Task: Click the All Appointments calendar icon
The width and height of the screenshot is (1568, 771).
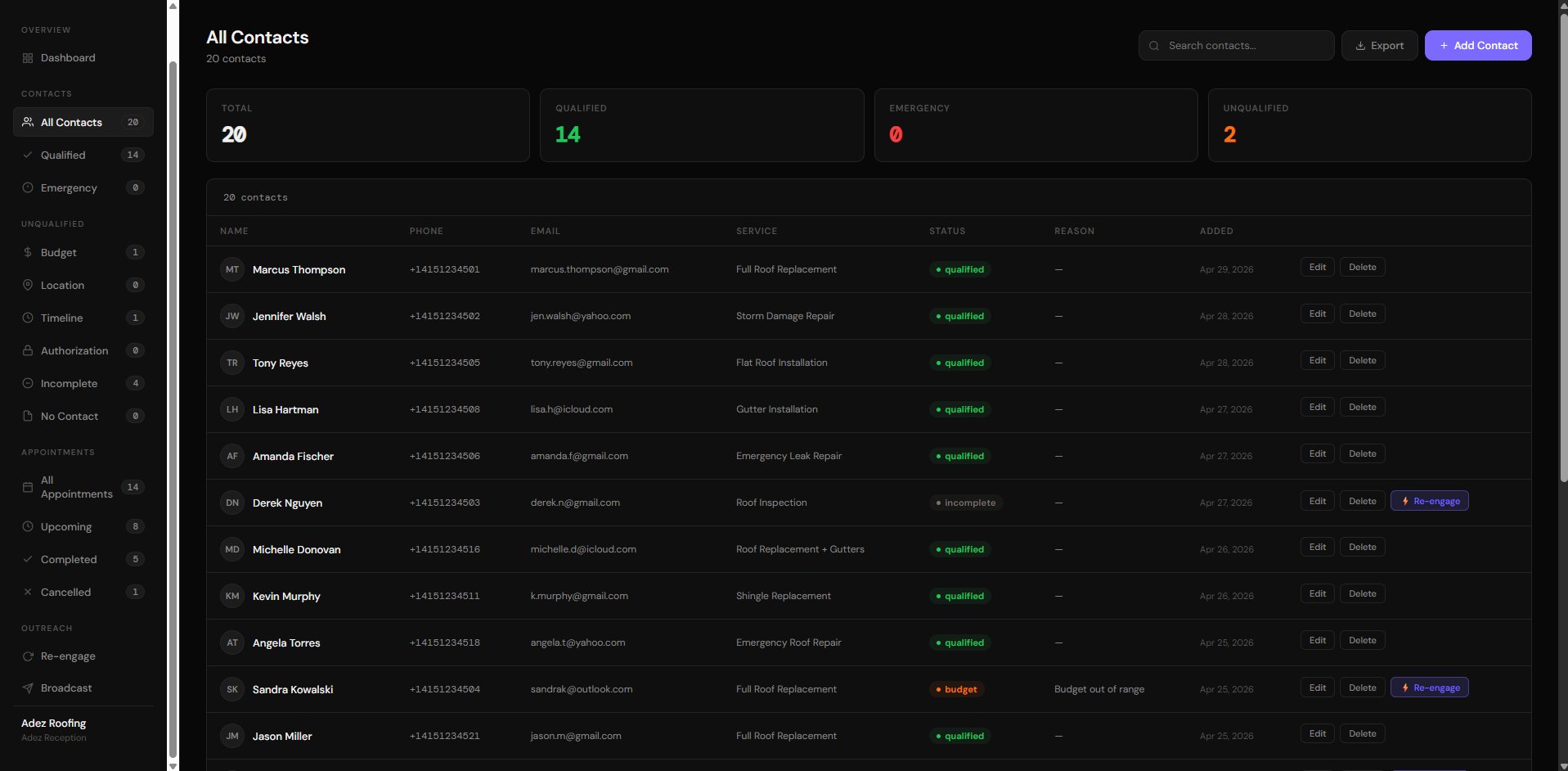Action: pos(28,488)
